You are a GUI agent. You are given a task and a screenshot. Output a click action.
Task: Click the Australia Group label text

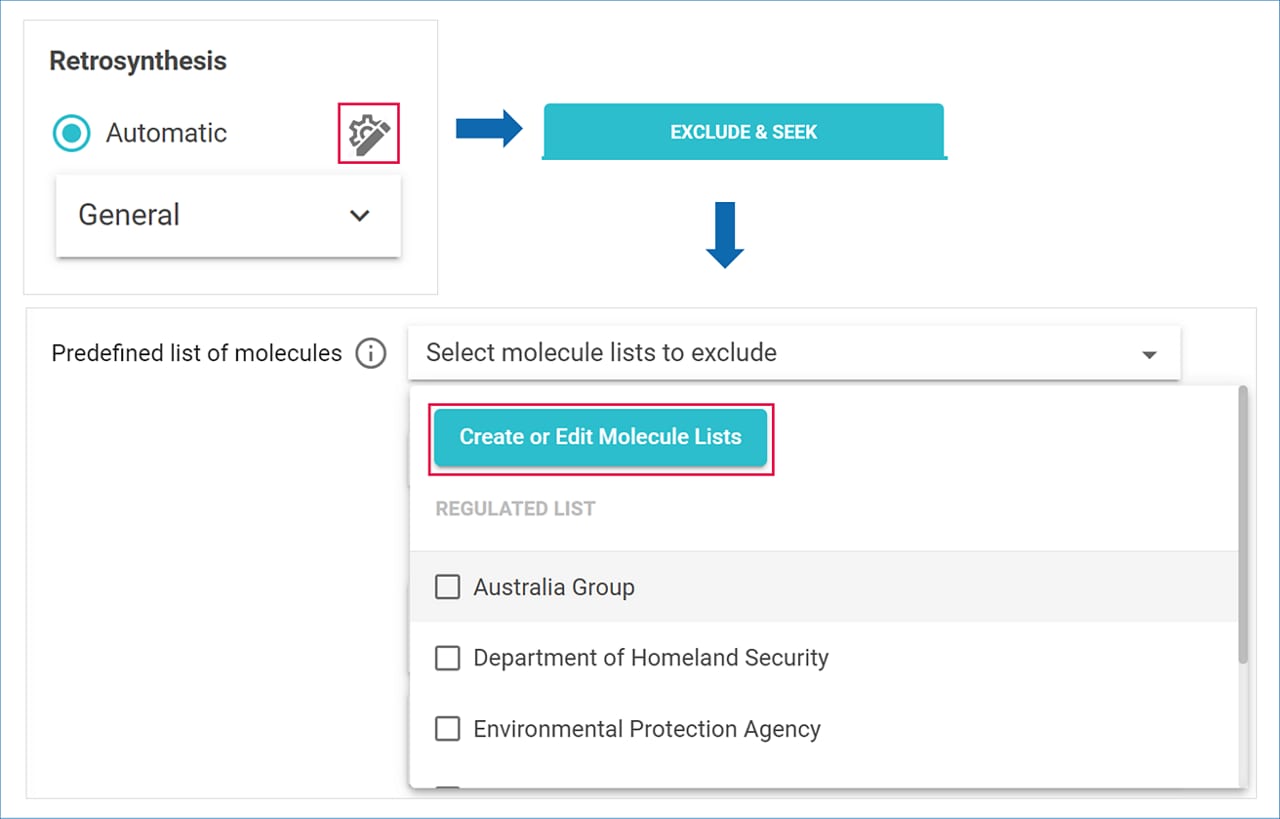pyautogui.click(x=554, y=587)
